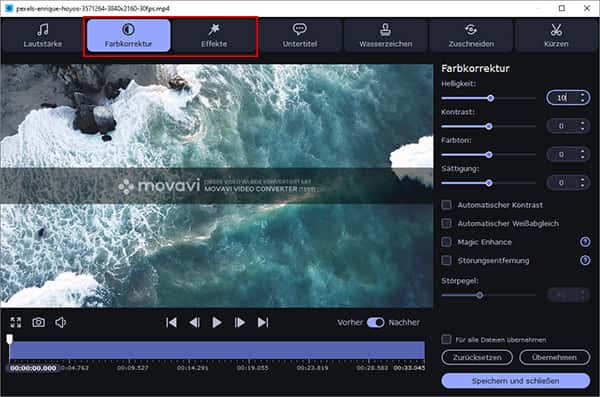
Task: Open the Lautstärke audio tab
Action: click(x=42, y=35)
